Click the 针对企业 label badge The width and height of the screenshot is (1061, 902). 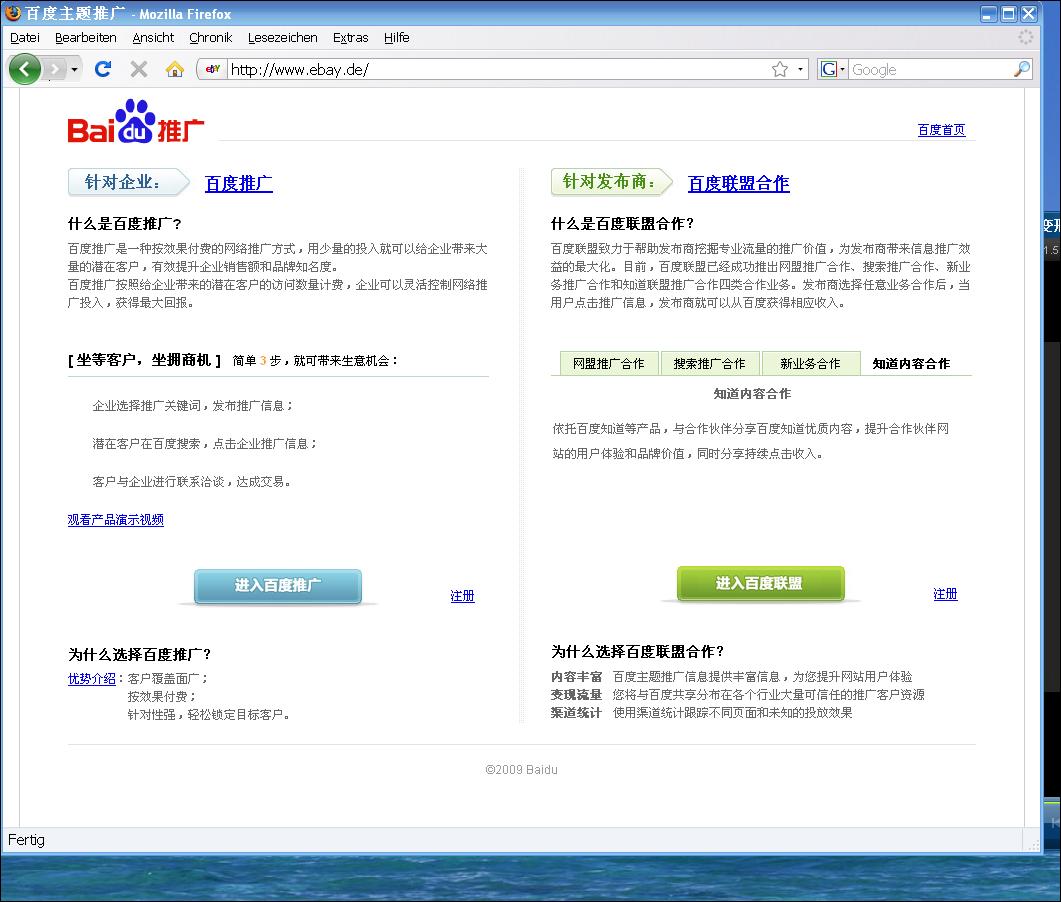[x=128, y=182]
